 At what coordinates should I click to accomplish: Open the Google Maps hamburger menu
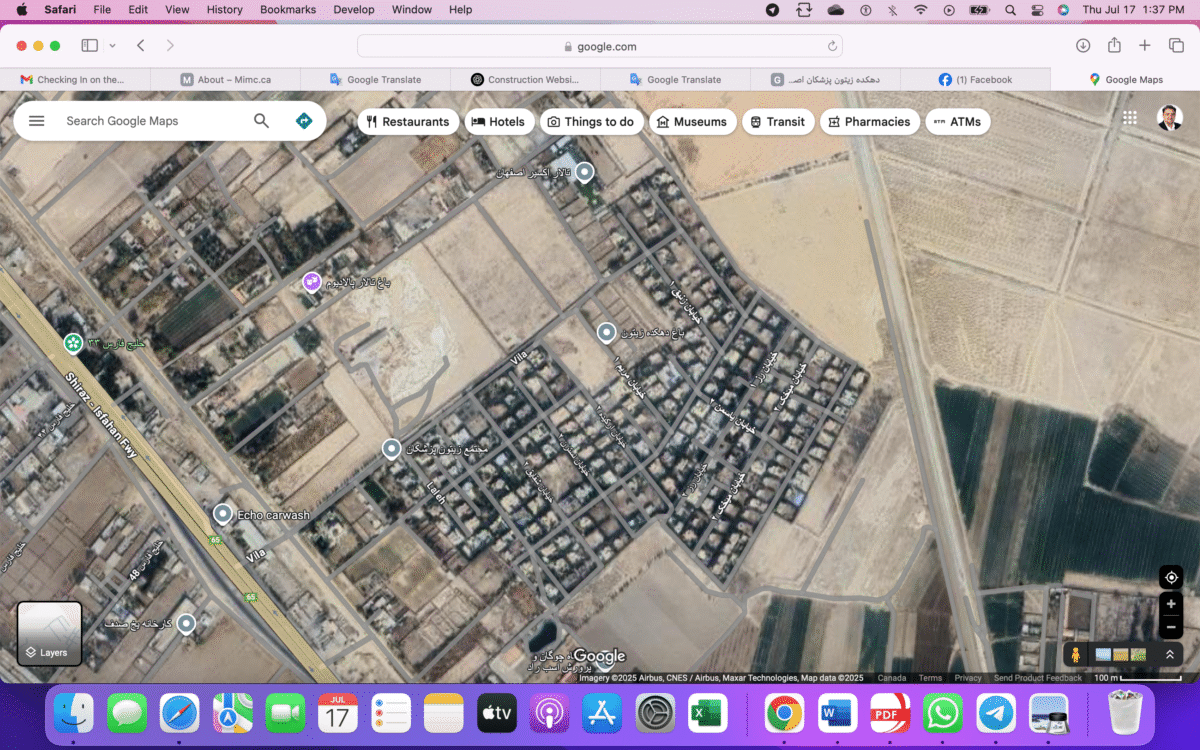click(x=37, y=121)
